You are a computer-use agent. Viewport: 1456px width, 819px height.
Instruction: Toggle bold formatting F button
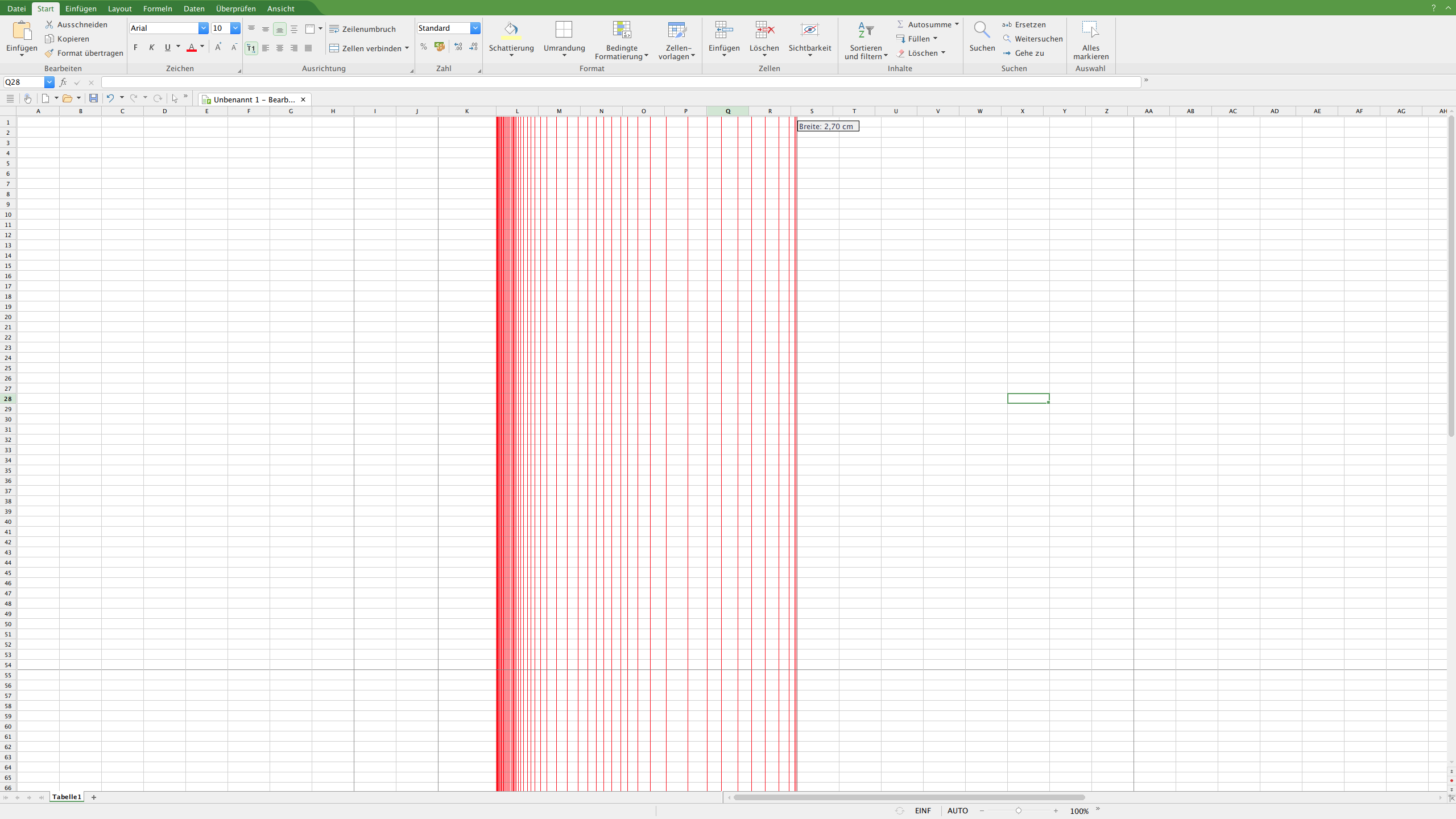[135, 48]
